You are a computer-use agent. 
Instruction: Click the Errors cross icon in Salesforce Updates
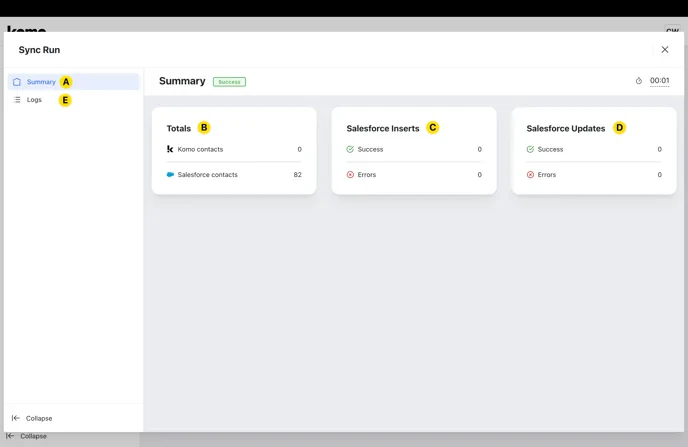(530, 175)
